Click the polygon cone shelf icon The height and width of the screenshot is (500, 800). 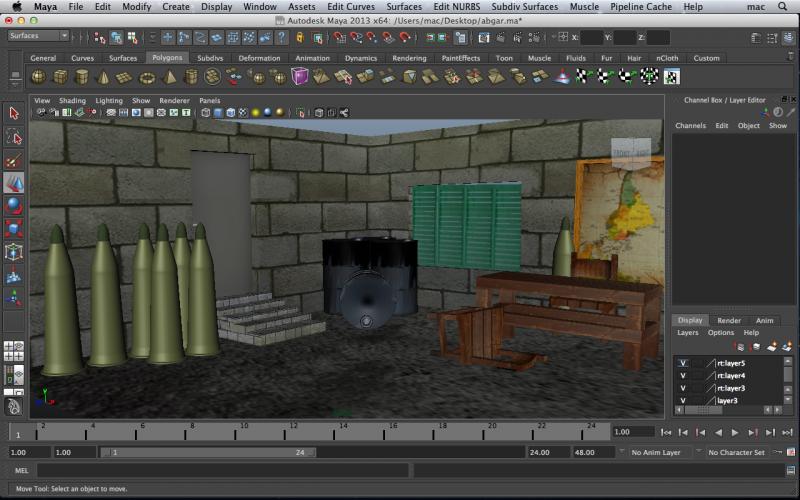click(104, 77)
